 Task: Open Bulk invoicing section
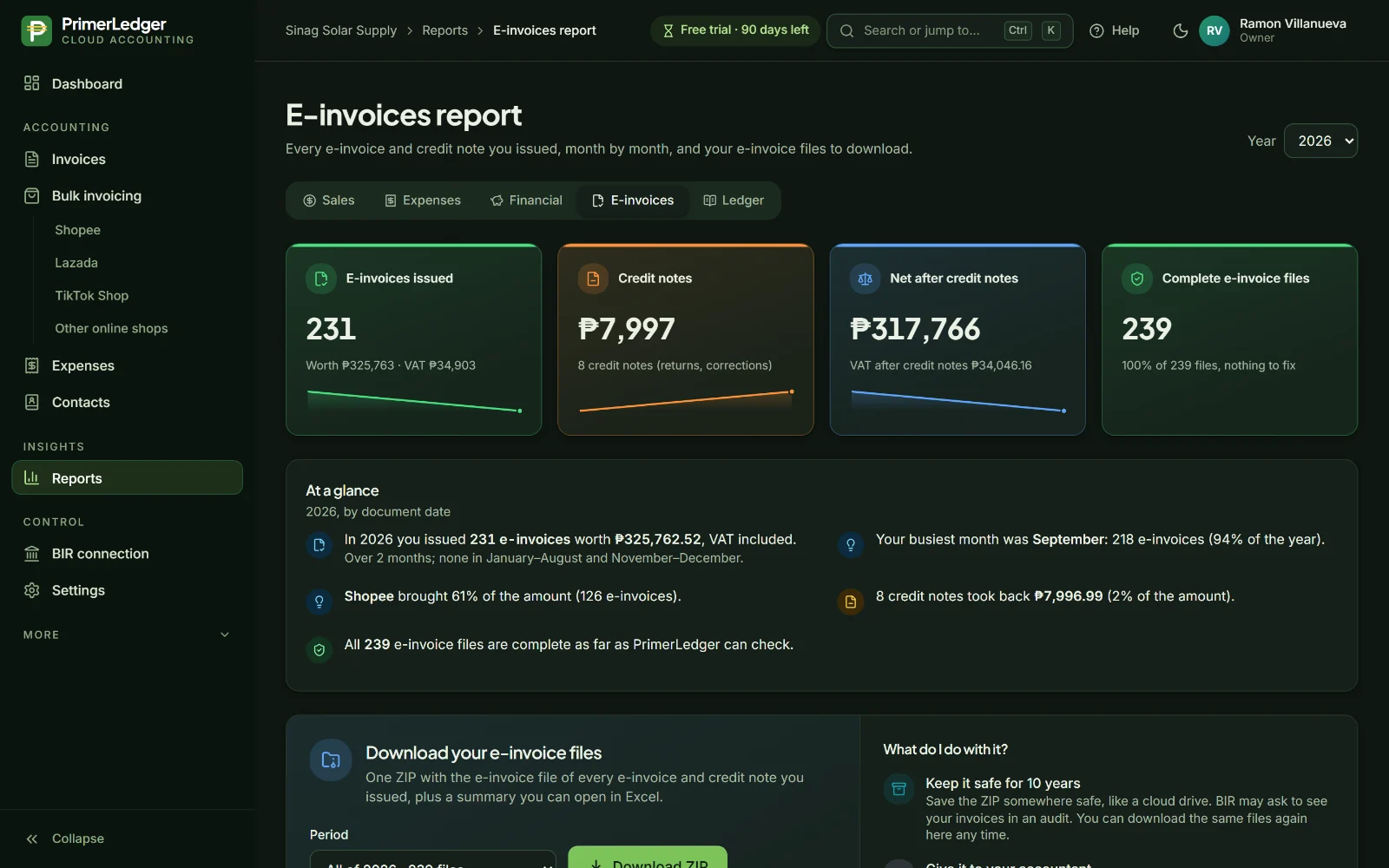128,195
